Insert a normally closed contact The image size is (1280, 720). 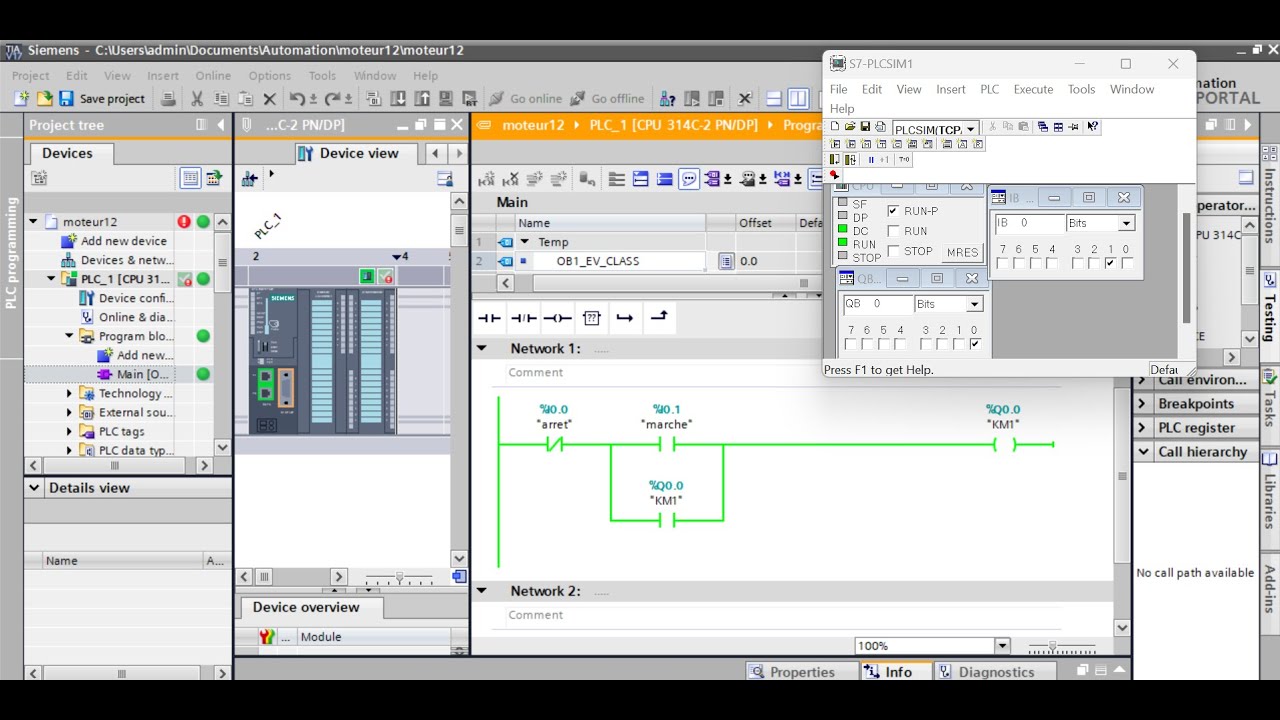(x=524, y=318)
